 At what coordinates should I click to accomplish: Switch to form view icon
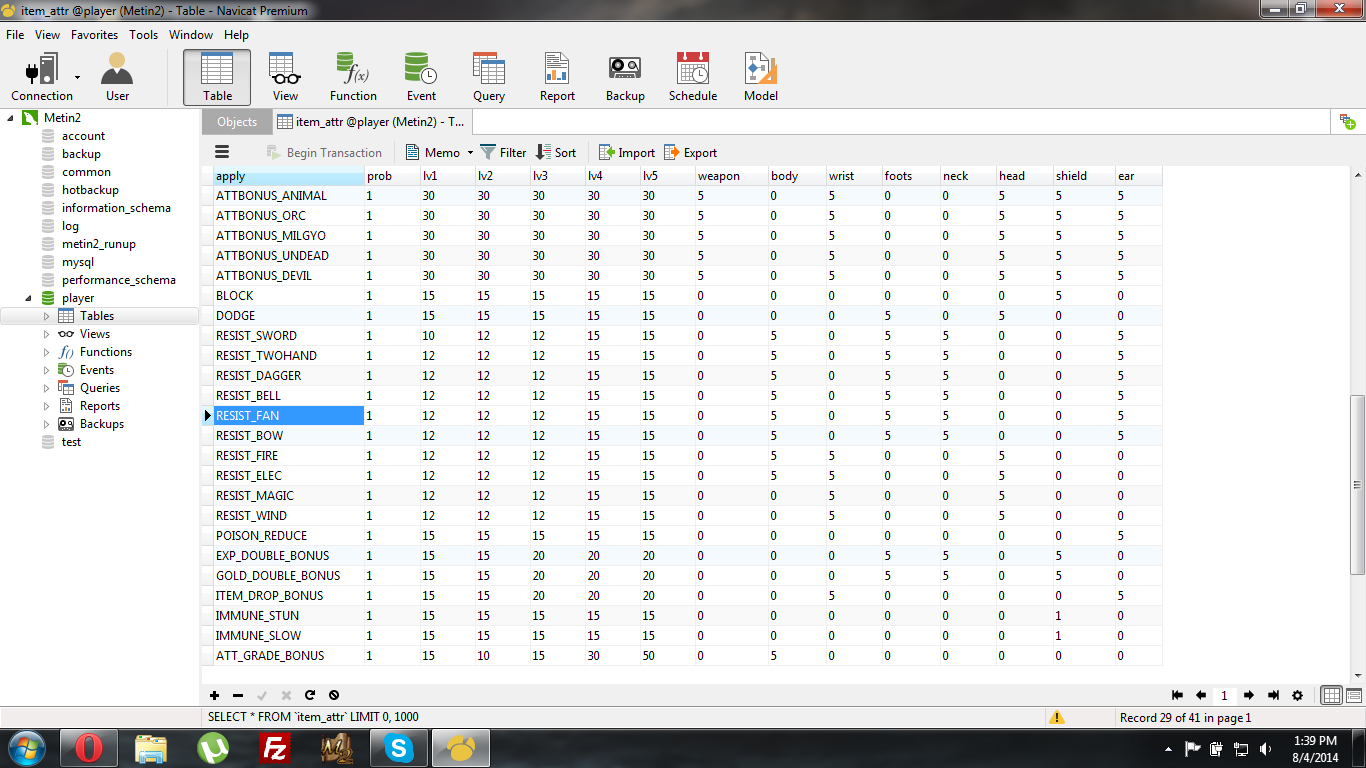tap(1354, 695)
